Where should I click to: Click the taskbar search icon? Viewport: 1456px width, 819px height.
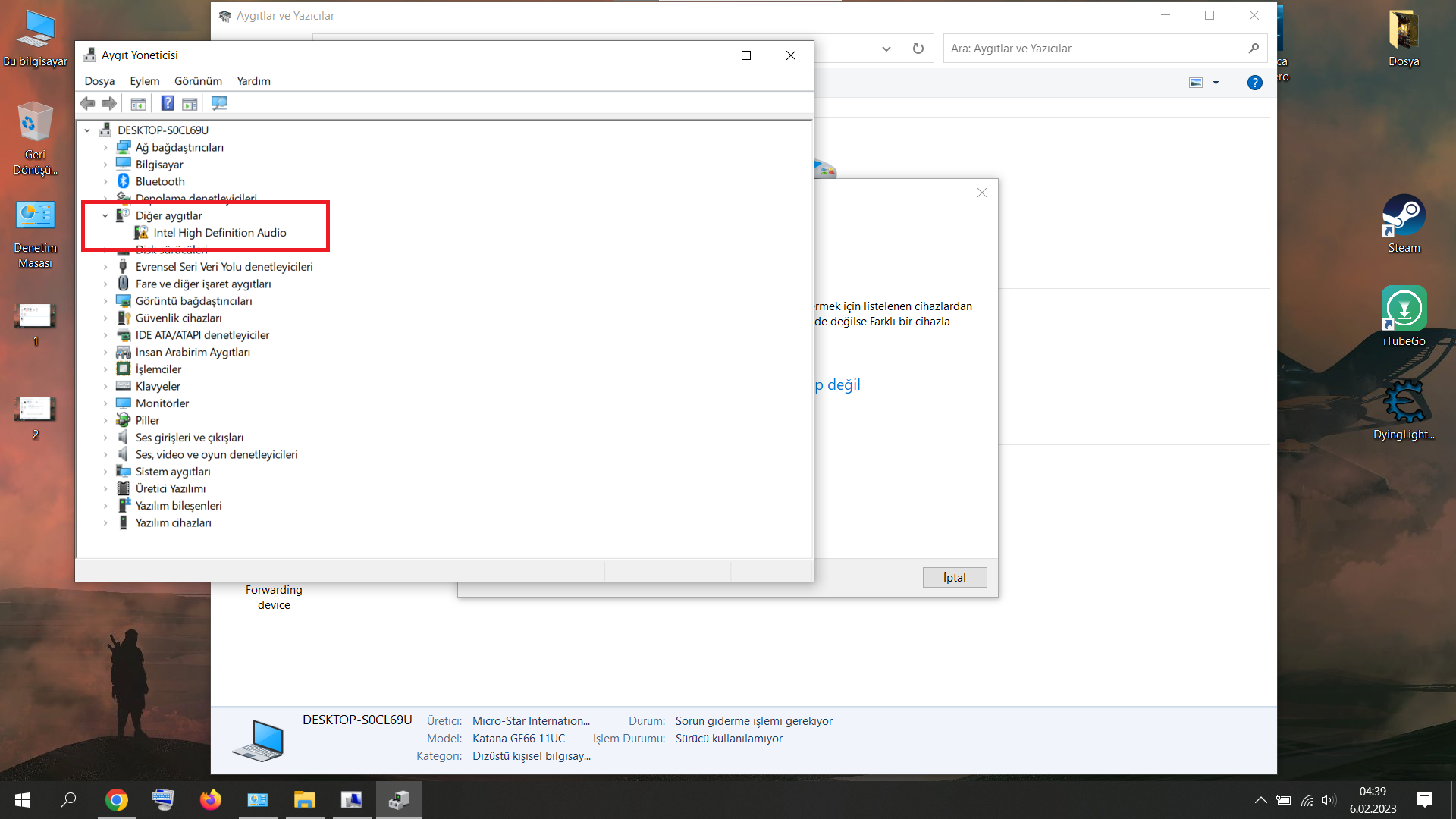[x=68, y=799]
